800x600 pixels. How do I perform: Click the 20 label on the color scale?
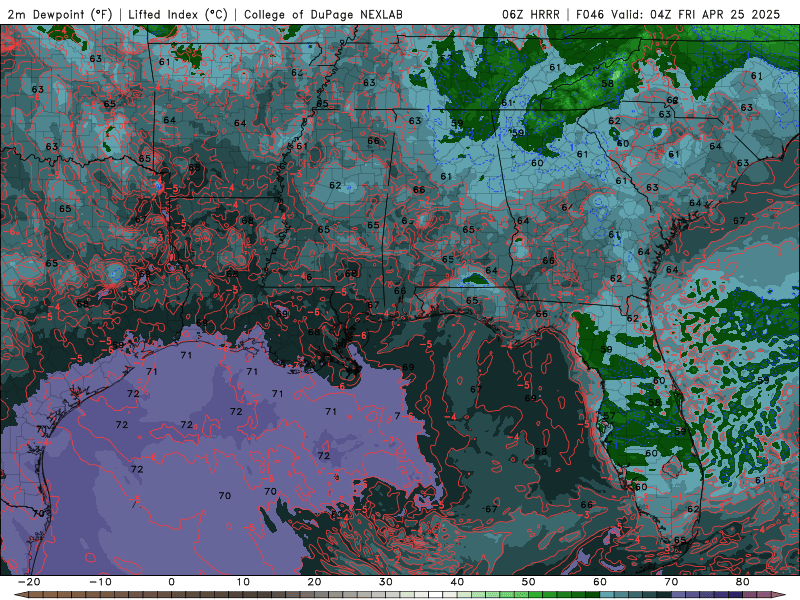[314, 582]
